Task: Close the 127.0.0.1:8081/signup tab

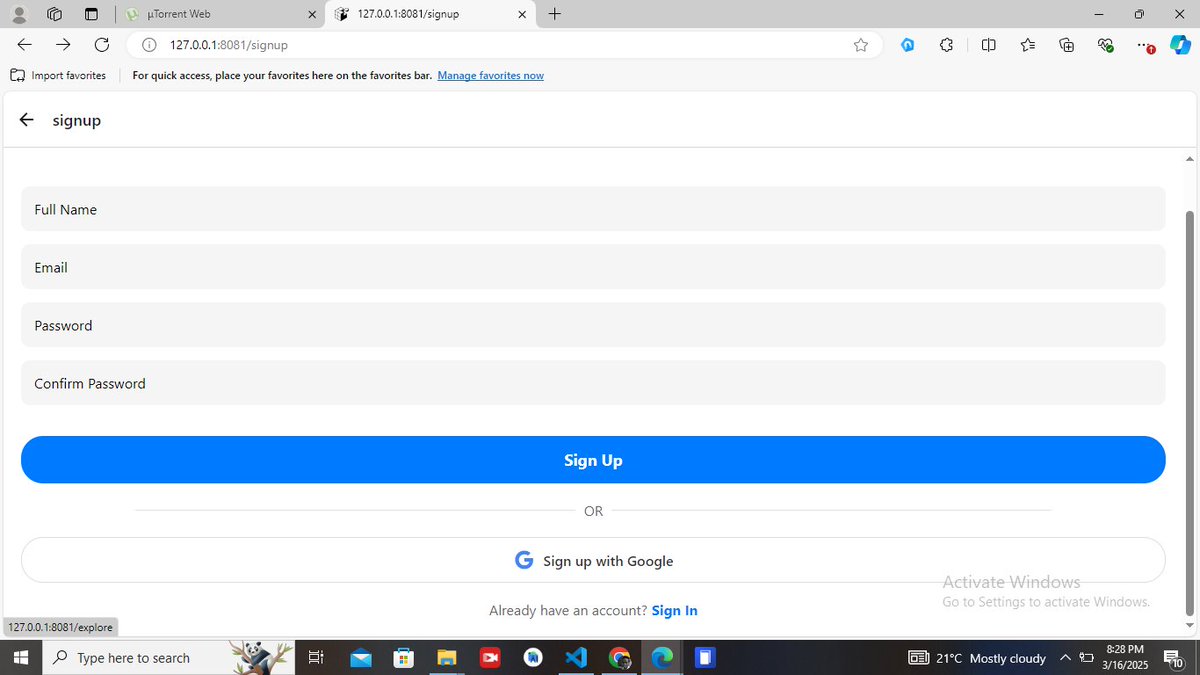Action: pyautogui.click(x=521, y=14)
